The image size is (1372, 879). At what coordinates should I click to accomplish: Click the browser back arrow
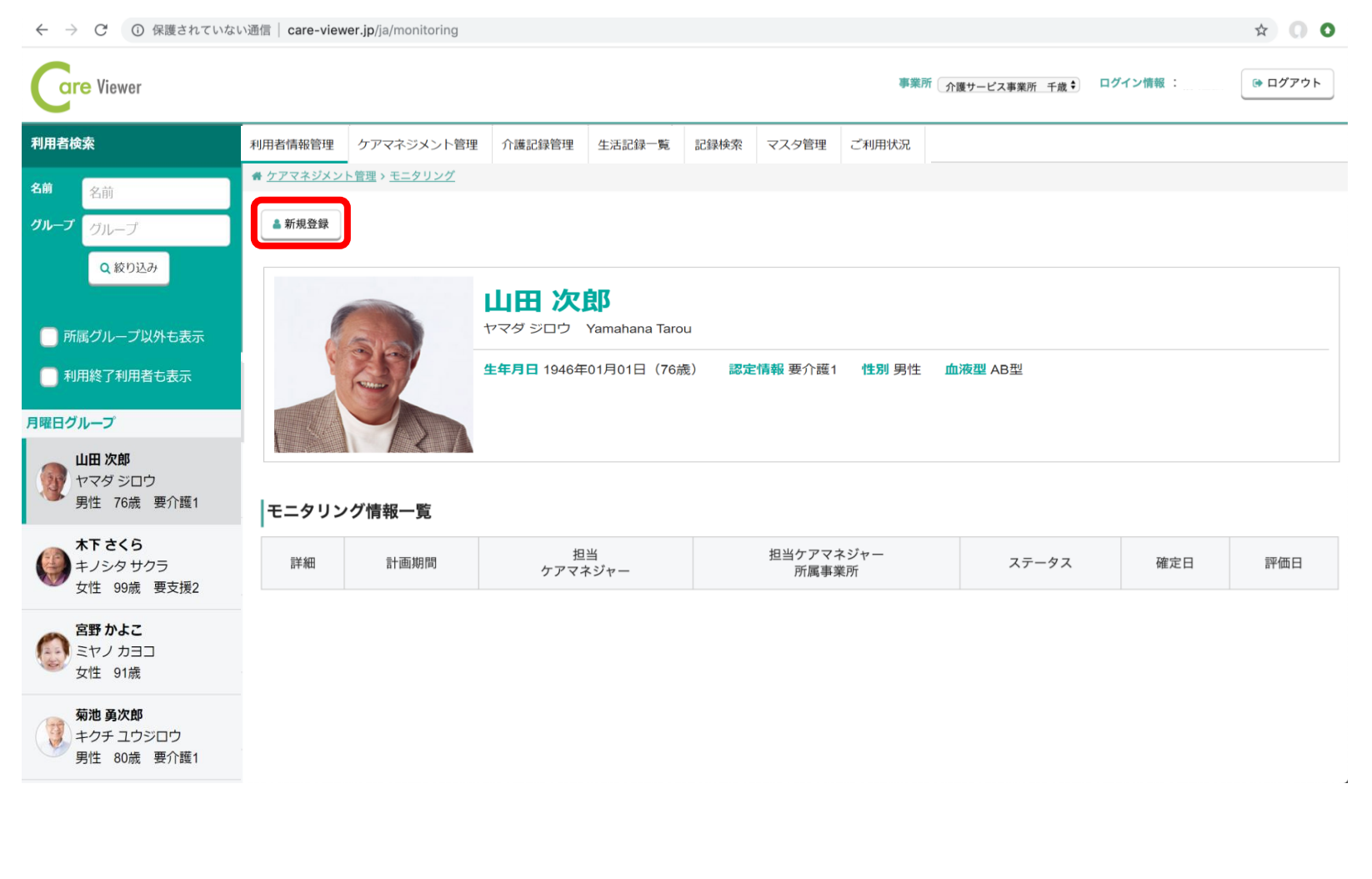point(42,30)
